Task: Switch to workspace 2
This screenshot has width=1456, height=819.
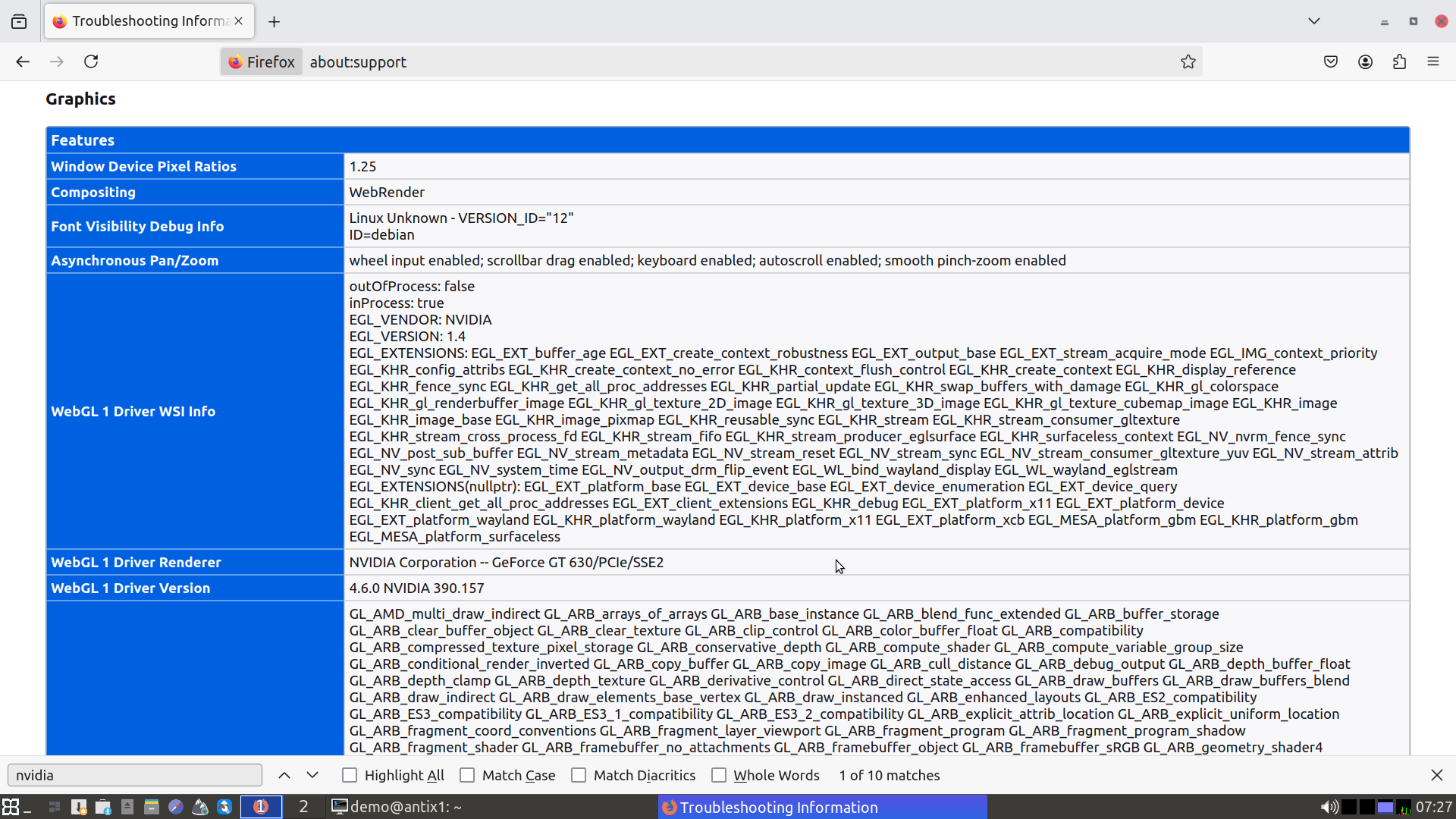Action: [x=303, y=807]
